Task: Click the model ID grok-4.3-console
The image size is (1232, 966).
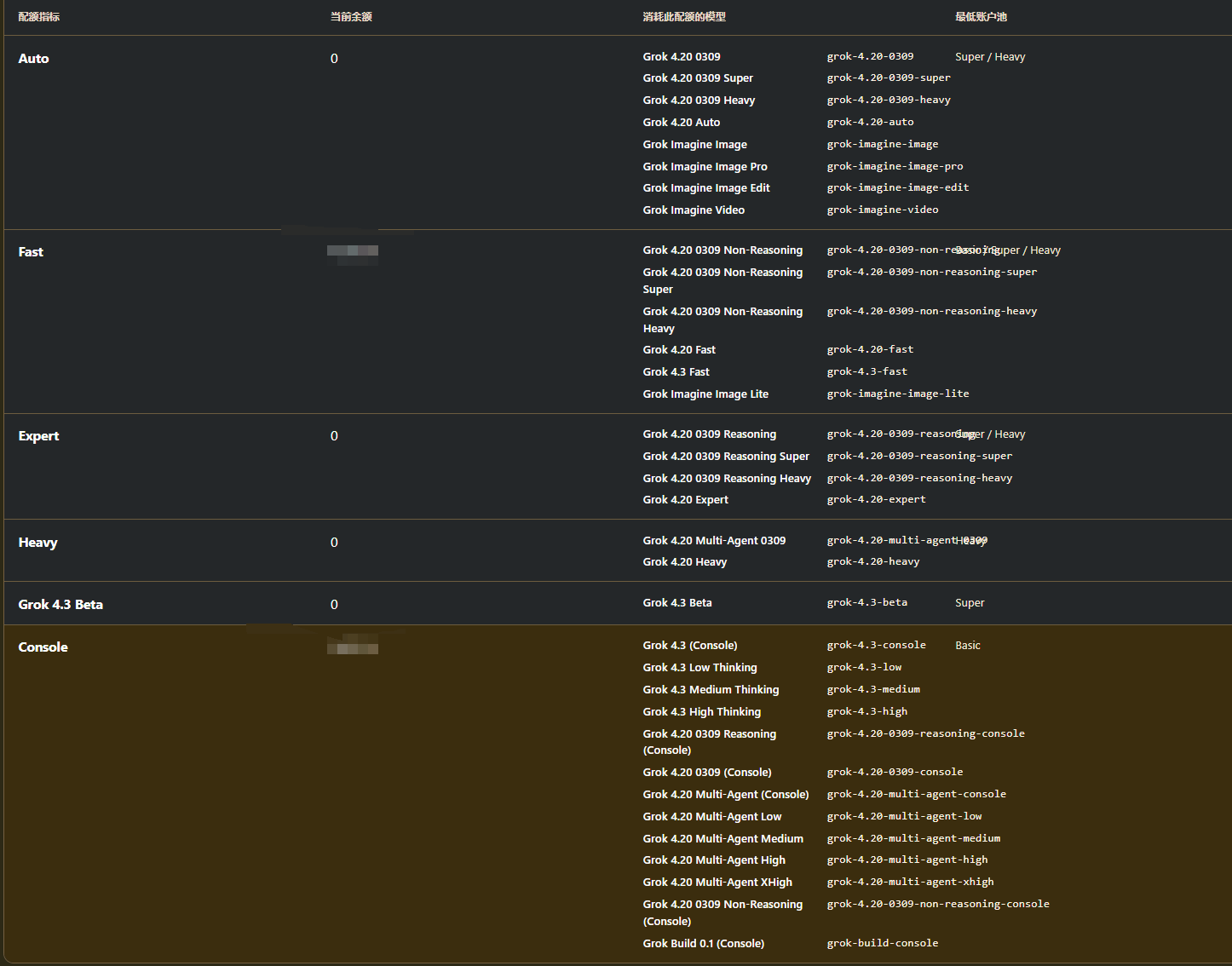Action: (x=876, y=645)
